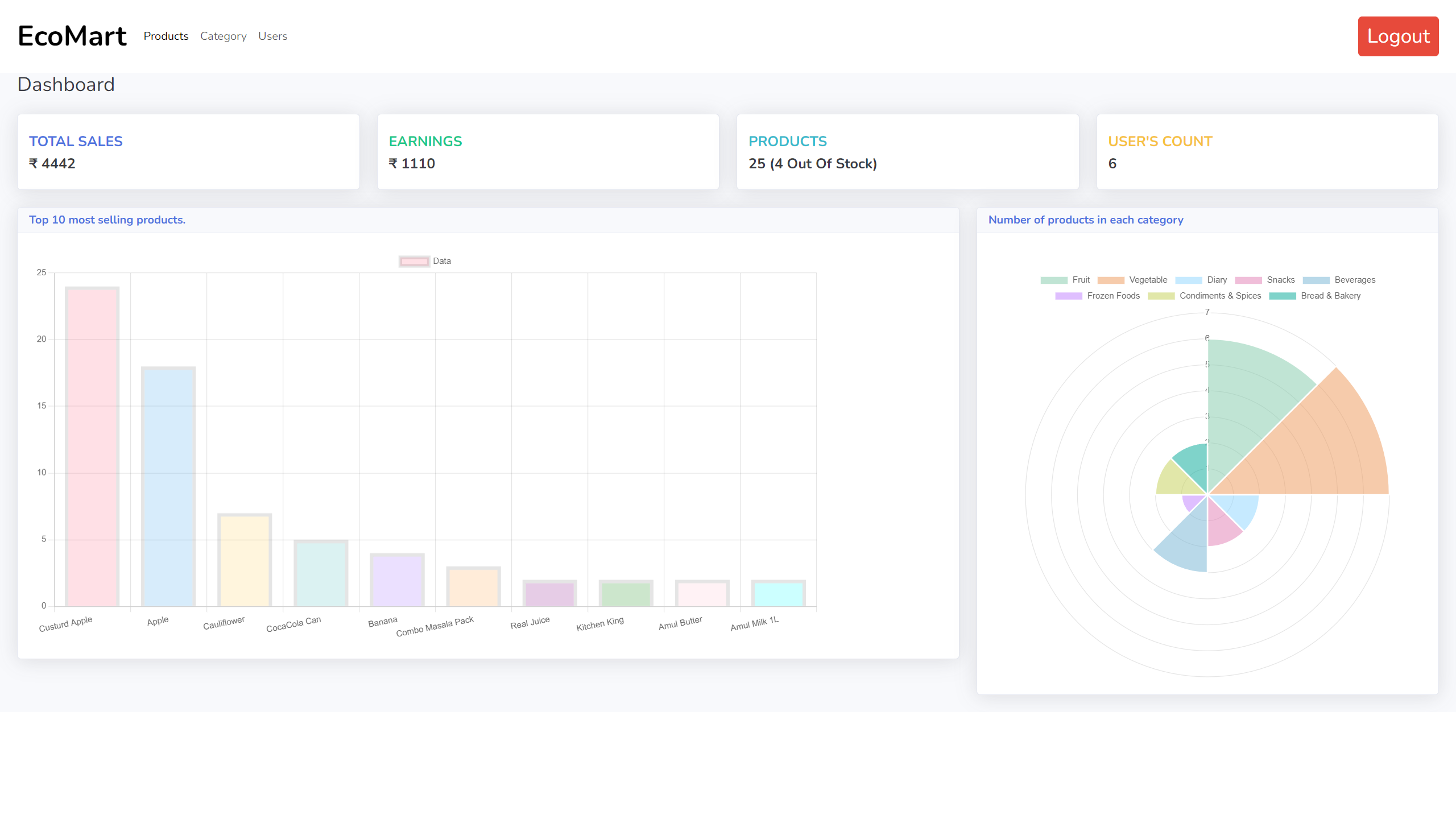Image resolution: width=1456 pixels, height=819 pixels.
Task: Go to the Users page
Action: point(272,36)
